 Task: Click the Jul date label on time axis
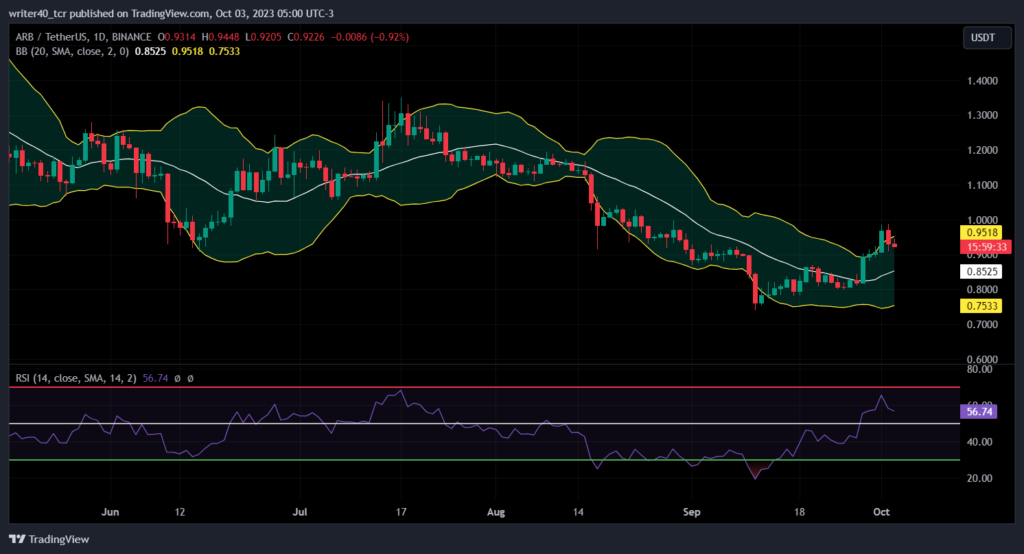pos(300,512)
